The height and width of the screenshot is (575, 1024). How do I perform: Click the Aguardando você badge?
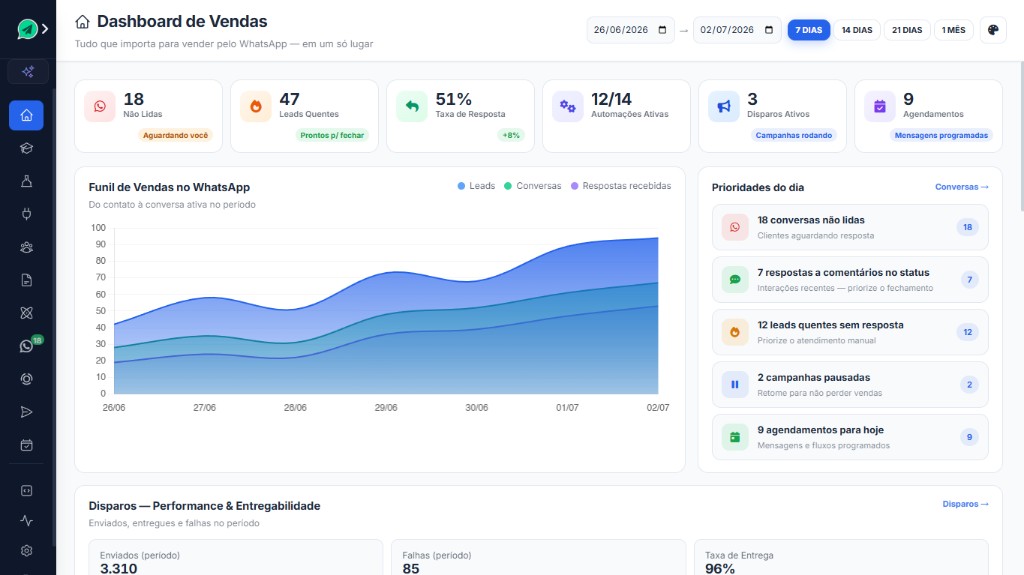[175, 135]
